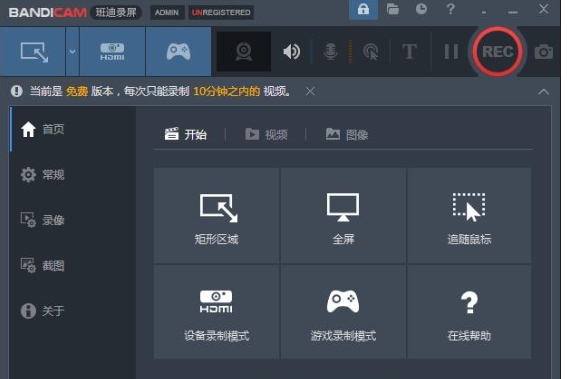Switch to HDMI device recording mode in toolbar
This screenshot has height=379, width=567.
[112, 52]
